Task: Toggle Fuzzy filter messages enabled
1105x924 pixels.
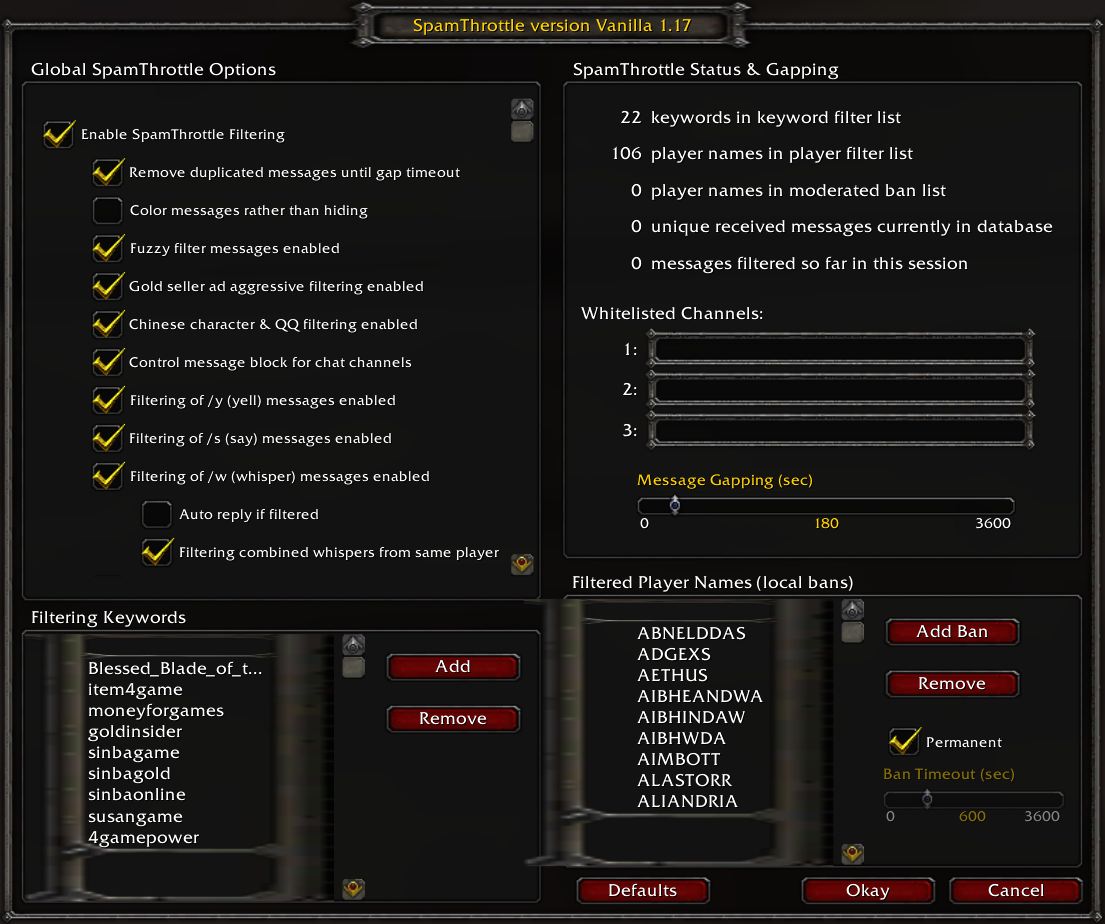Action: click(108, 248)
